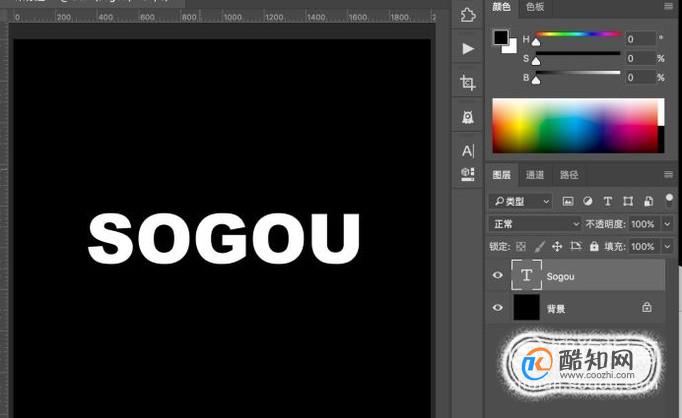Open the 正常 blend mode dropdown
Viewport: 682px width, 418px height.
coord(535,224)
